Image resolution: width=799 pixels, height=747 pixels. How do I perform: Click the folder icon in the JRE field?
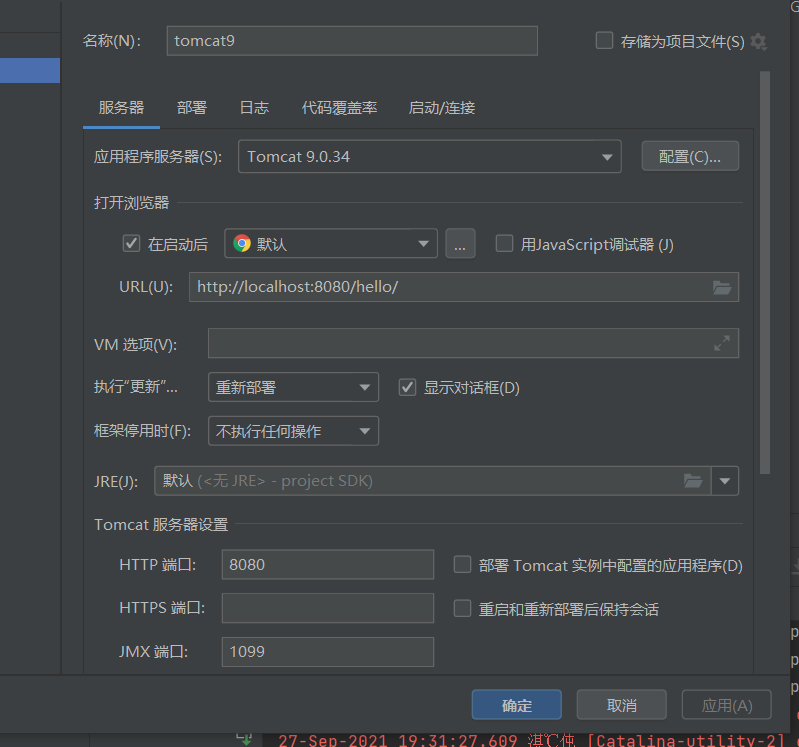tap(693, 481)
